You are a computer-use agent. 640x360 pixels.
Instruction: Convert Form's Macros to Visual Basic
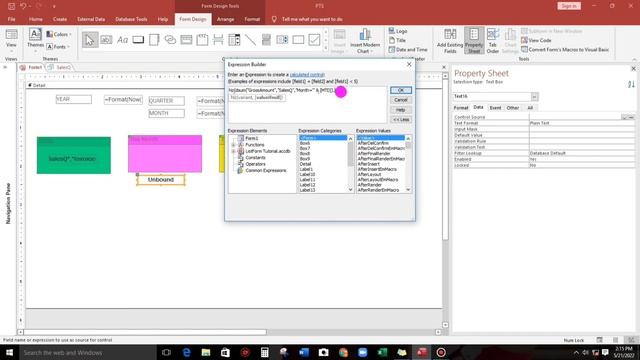(x=565, y=49)
